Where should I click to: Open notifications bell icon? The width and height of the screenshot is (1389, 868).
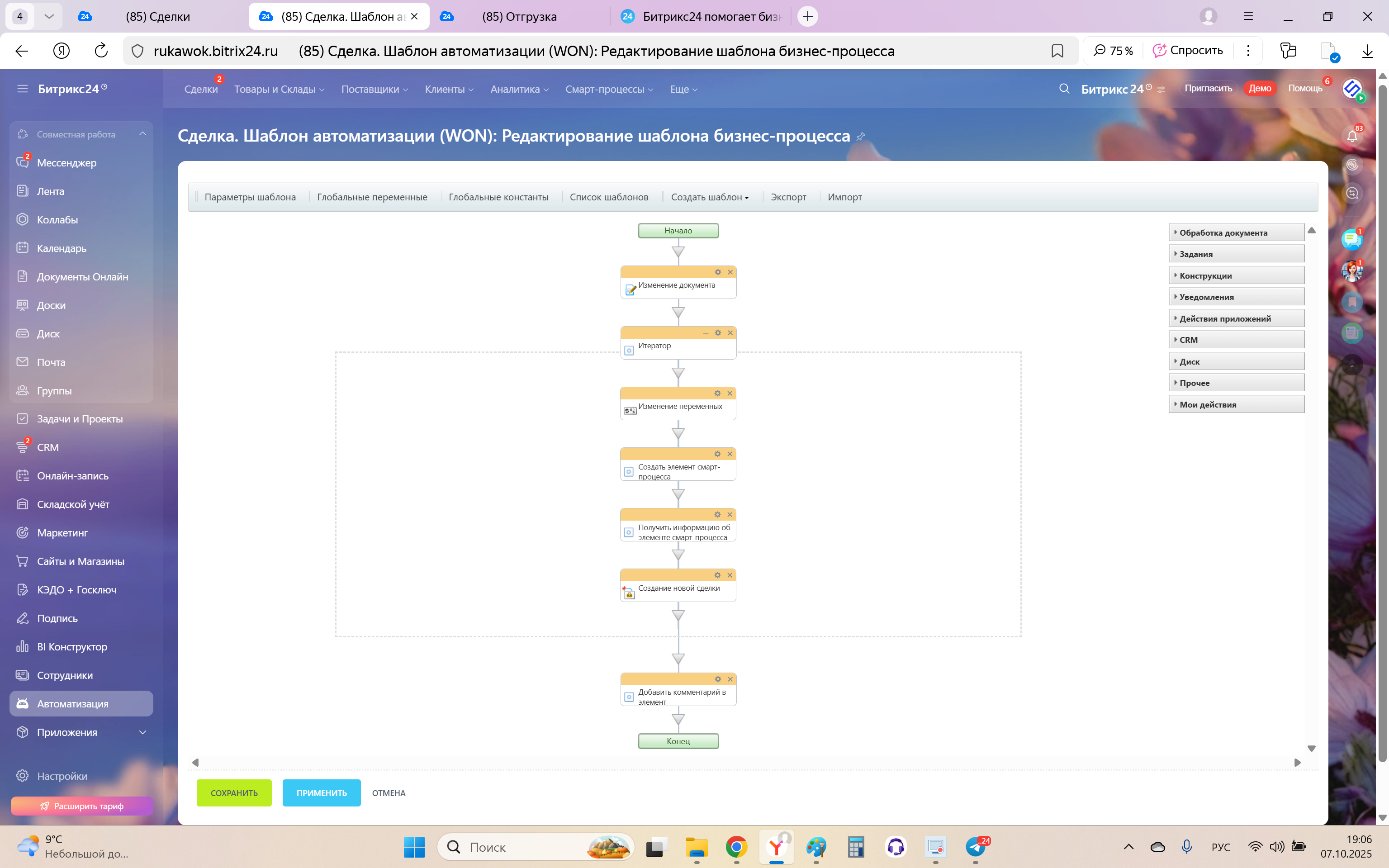pyautogui.click(x=1352, y=137)
